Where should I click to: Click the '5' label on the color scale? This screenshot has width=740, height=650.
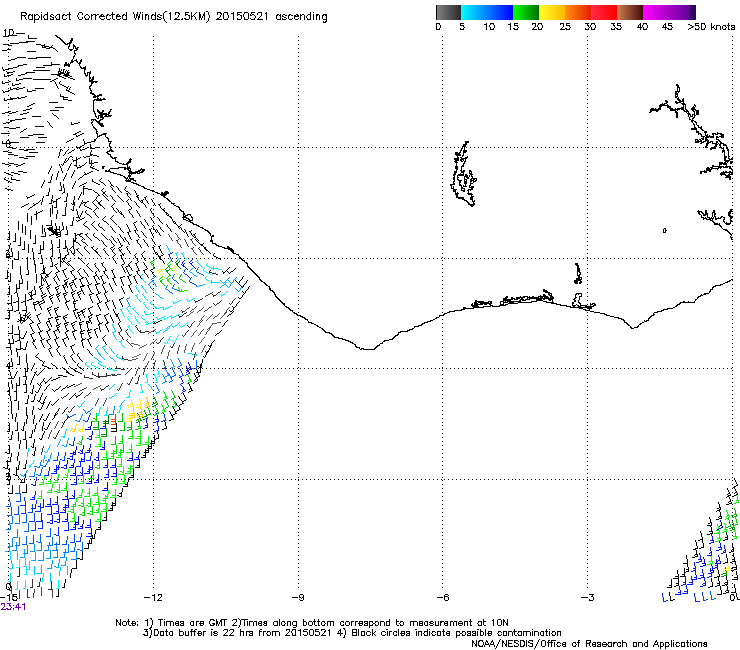click(x=462, y=27)
